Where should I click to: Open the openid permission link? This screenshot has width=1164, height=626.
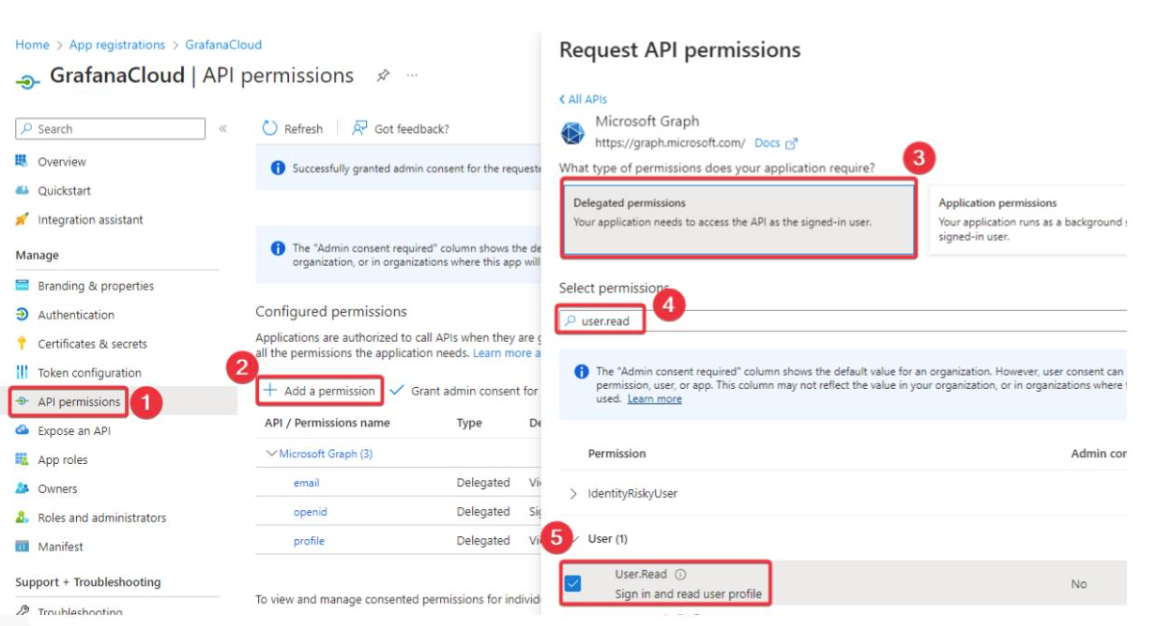click(310, 512)
